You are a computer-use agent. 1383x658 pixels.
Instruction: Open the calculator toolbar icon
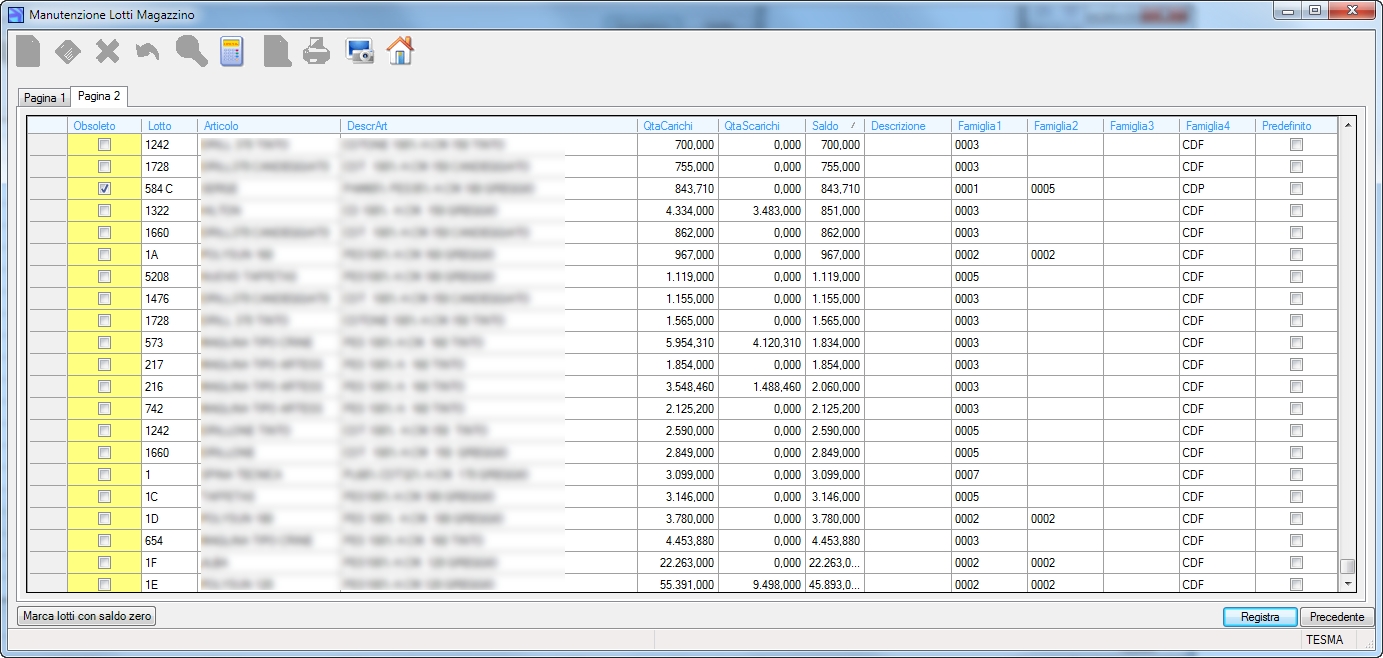[232, 51]
